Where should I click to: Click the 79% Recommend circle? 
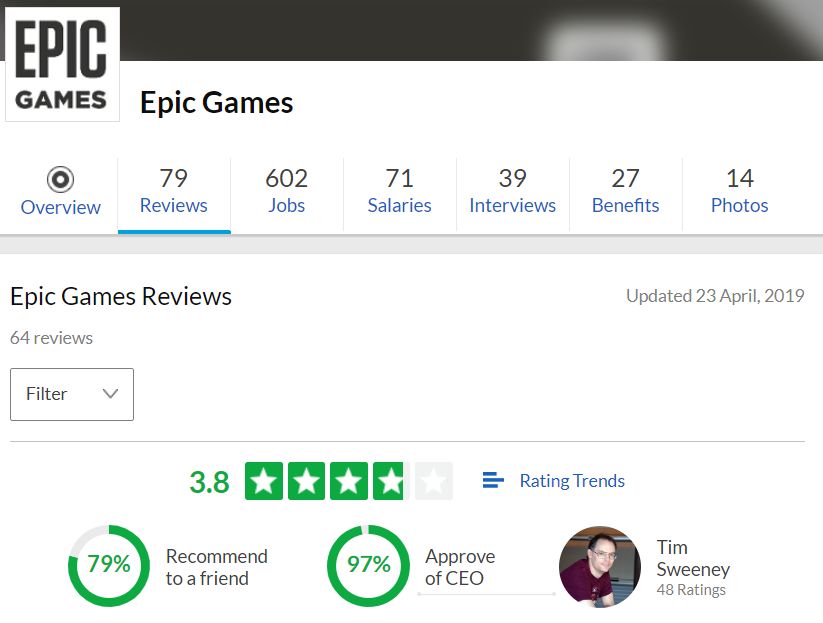[x=109, y=566]
